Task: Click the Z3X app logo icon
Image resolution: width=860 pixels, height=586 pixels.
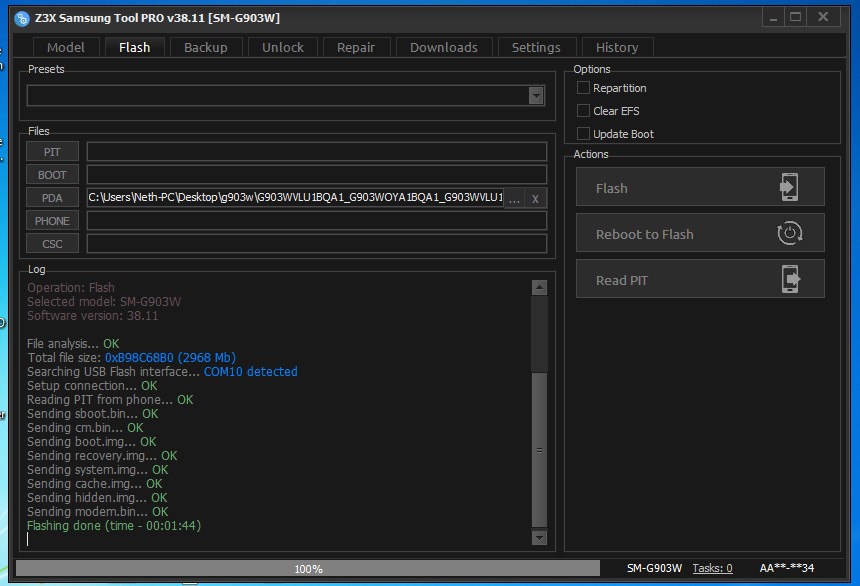Action: 22,19
